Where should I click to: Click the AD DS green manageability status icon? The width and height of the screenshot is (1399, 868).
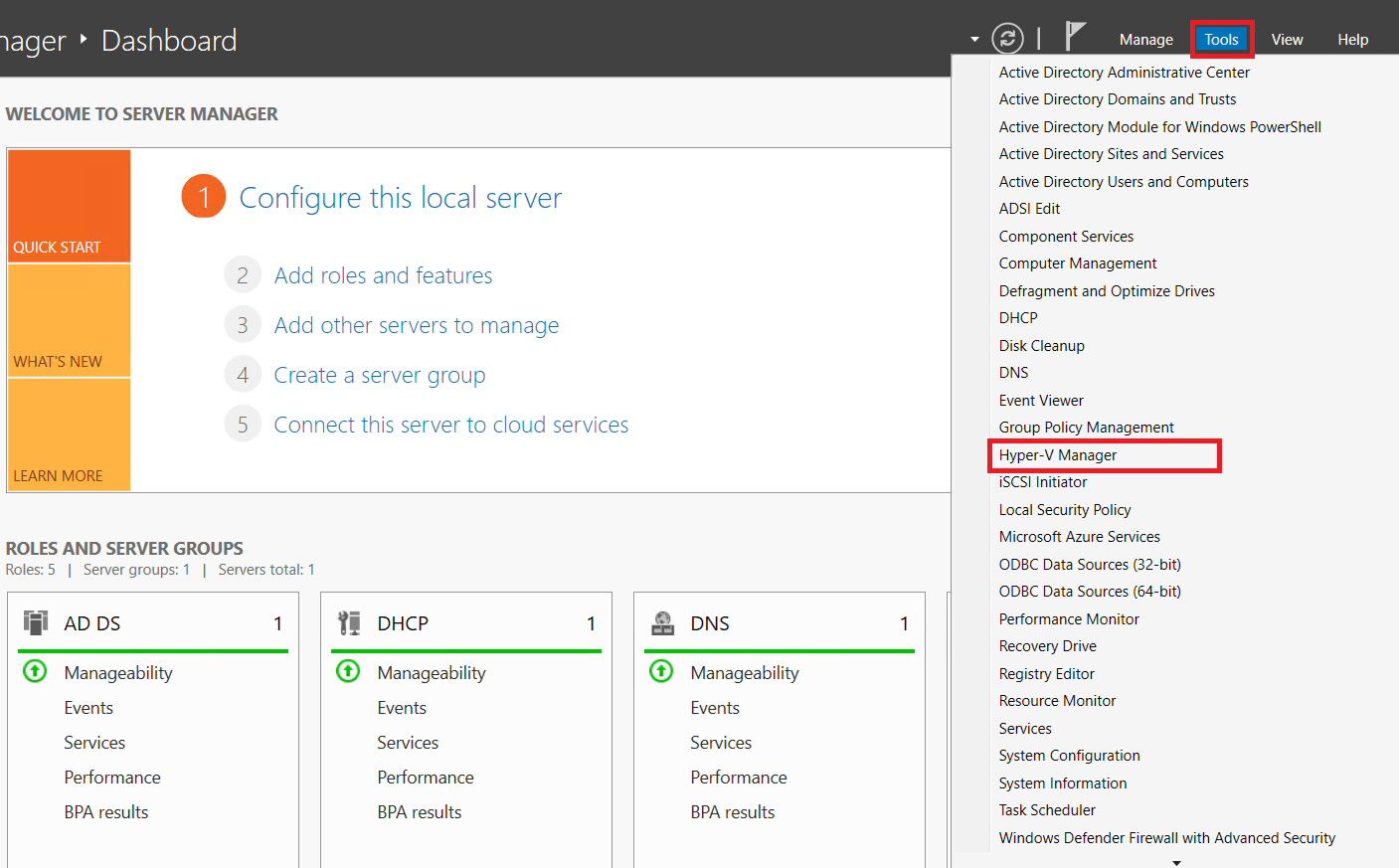coord(35,672)
